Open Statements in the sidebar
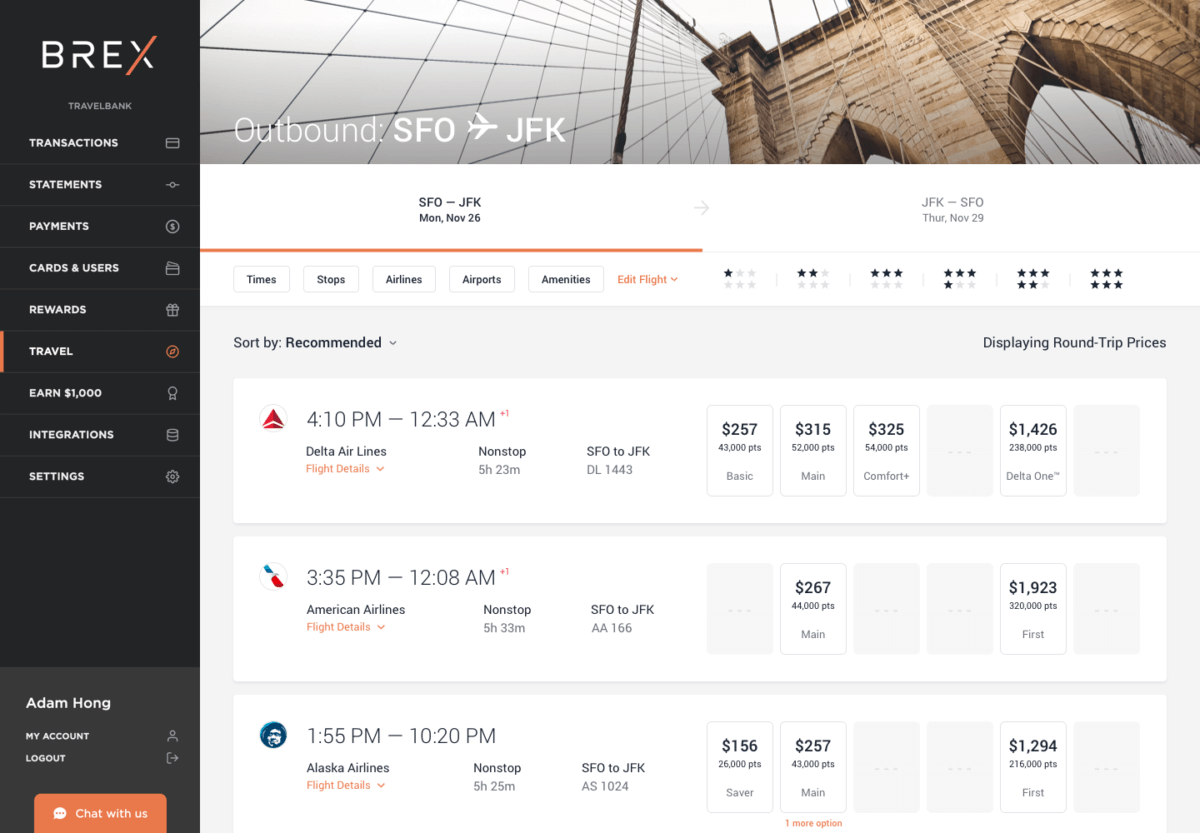1200x833 pixels. pos(100,185)
